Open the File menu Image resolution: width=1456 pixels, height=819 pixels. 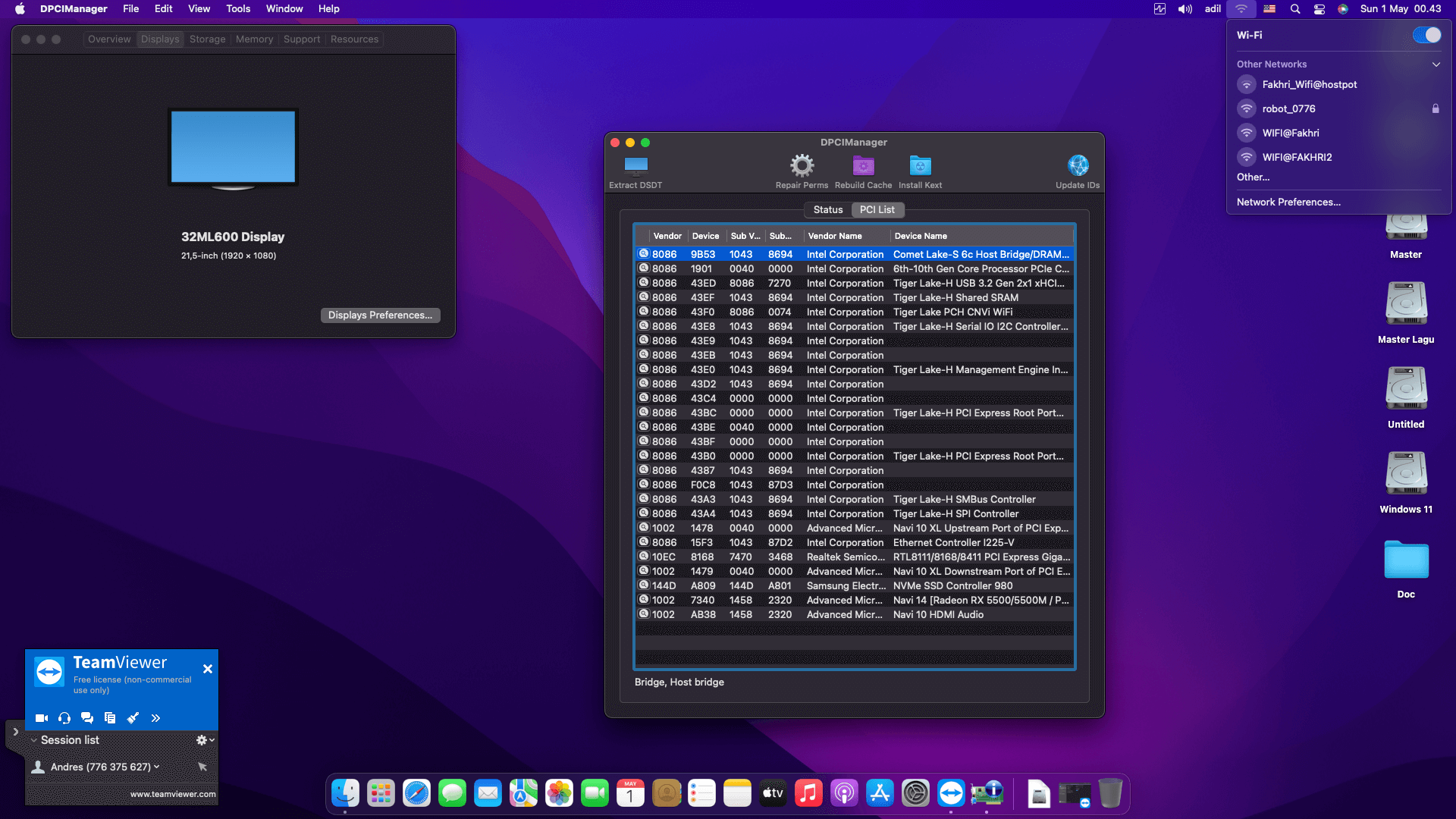[131, 9]
